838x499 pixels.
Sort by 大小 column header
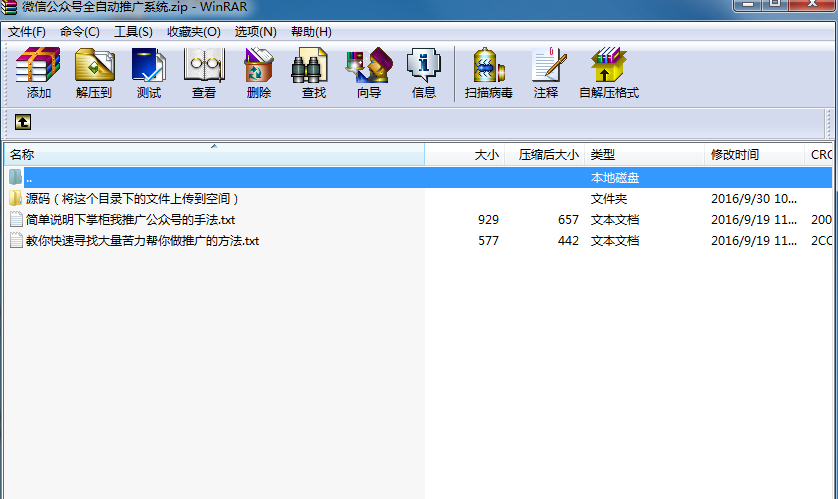point(464,154)
